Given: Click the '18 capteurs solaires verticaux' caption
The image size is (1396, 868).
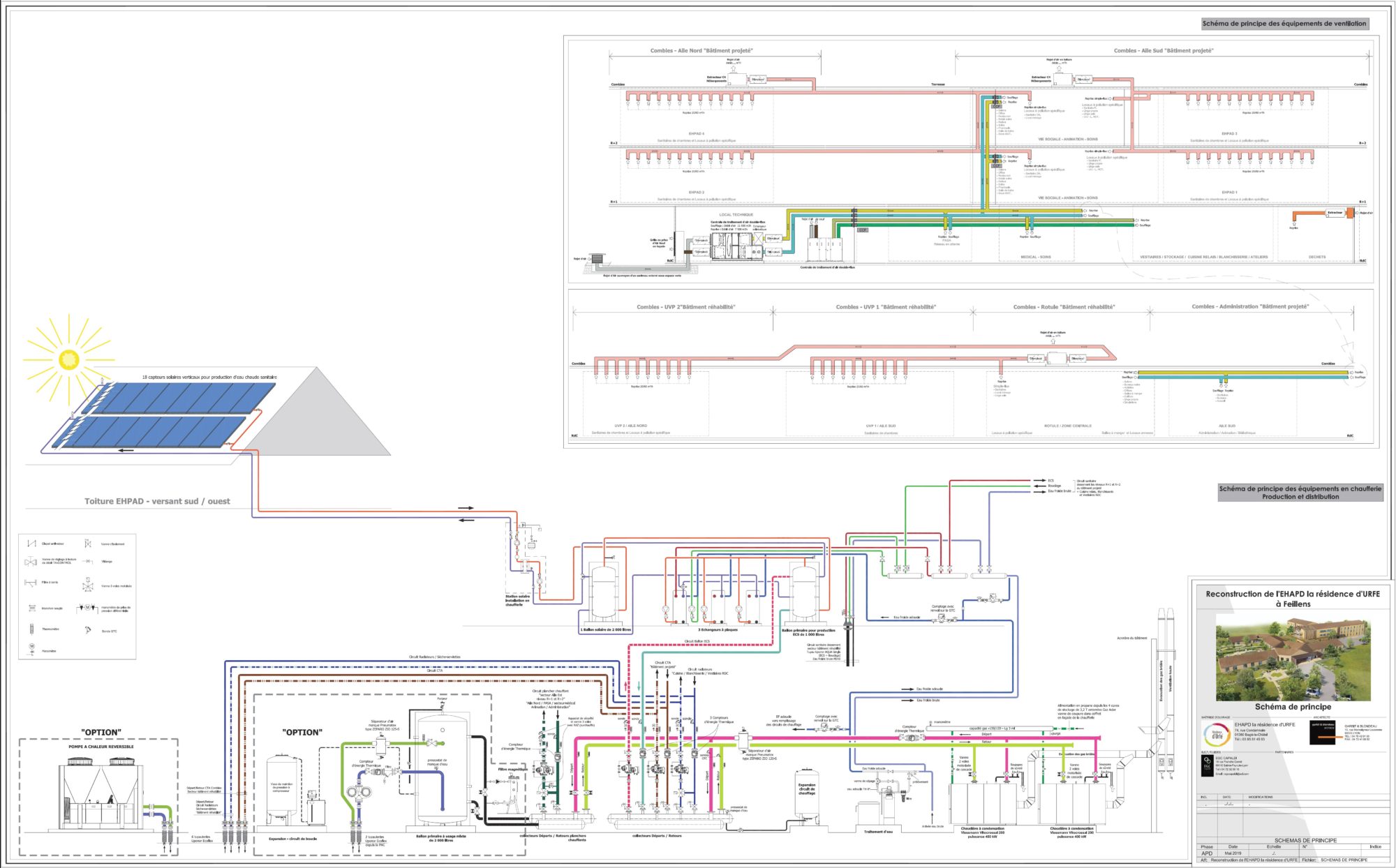Looking at the screenshot, I should click(x=209, y=377).
